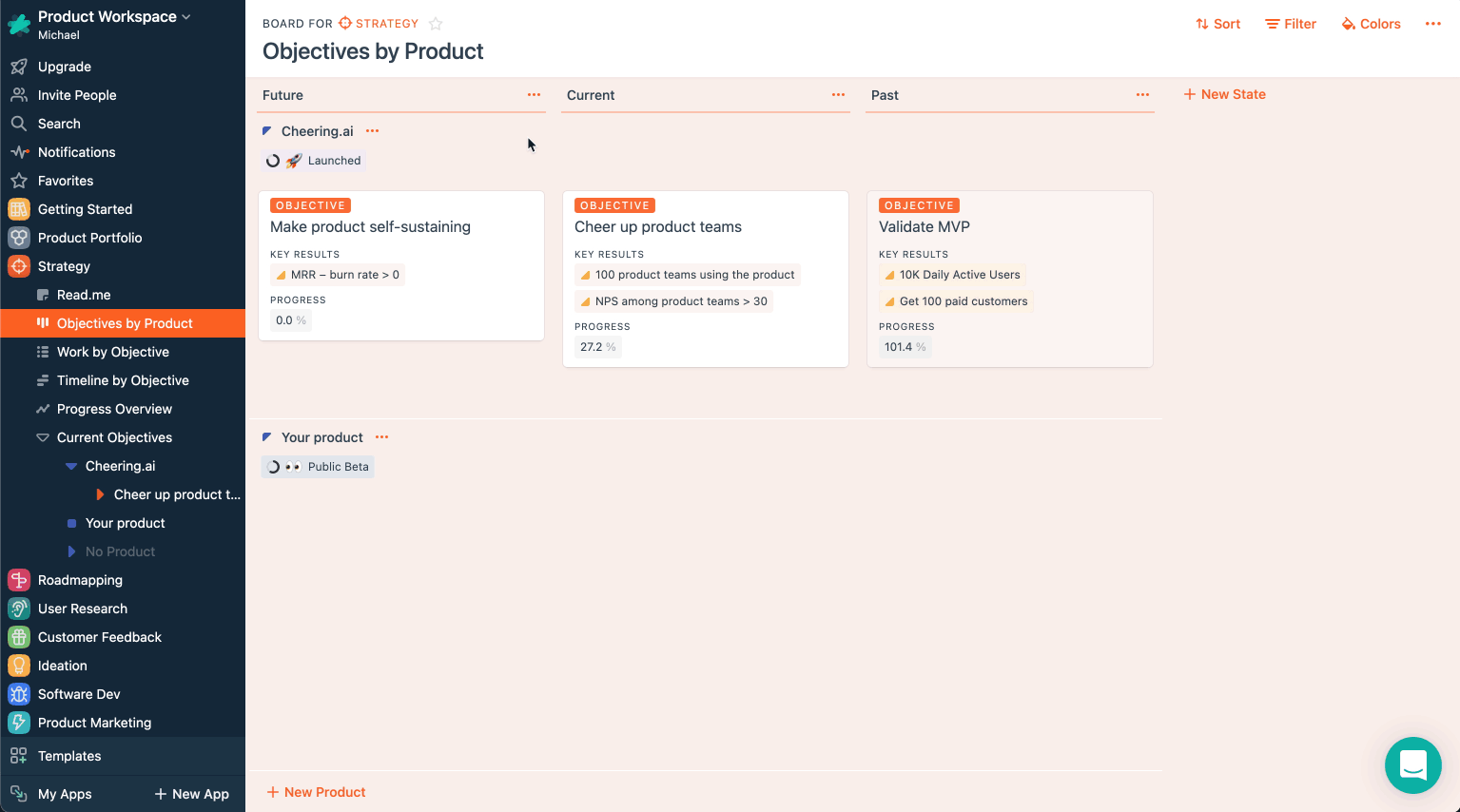The width and height of the screenshot is (1460, 812).
Task: Open the Product Workspace dropdown
Action: click(114, 16)
